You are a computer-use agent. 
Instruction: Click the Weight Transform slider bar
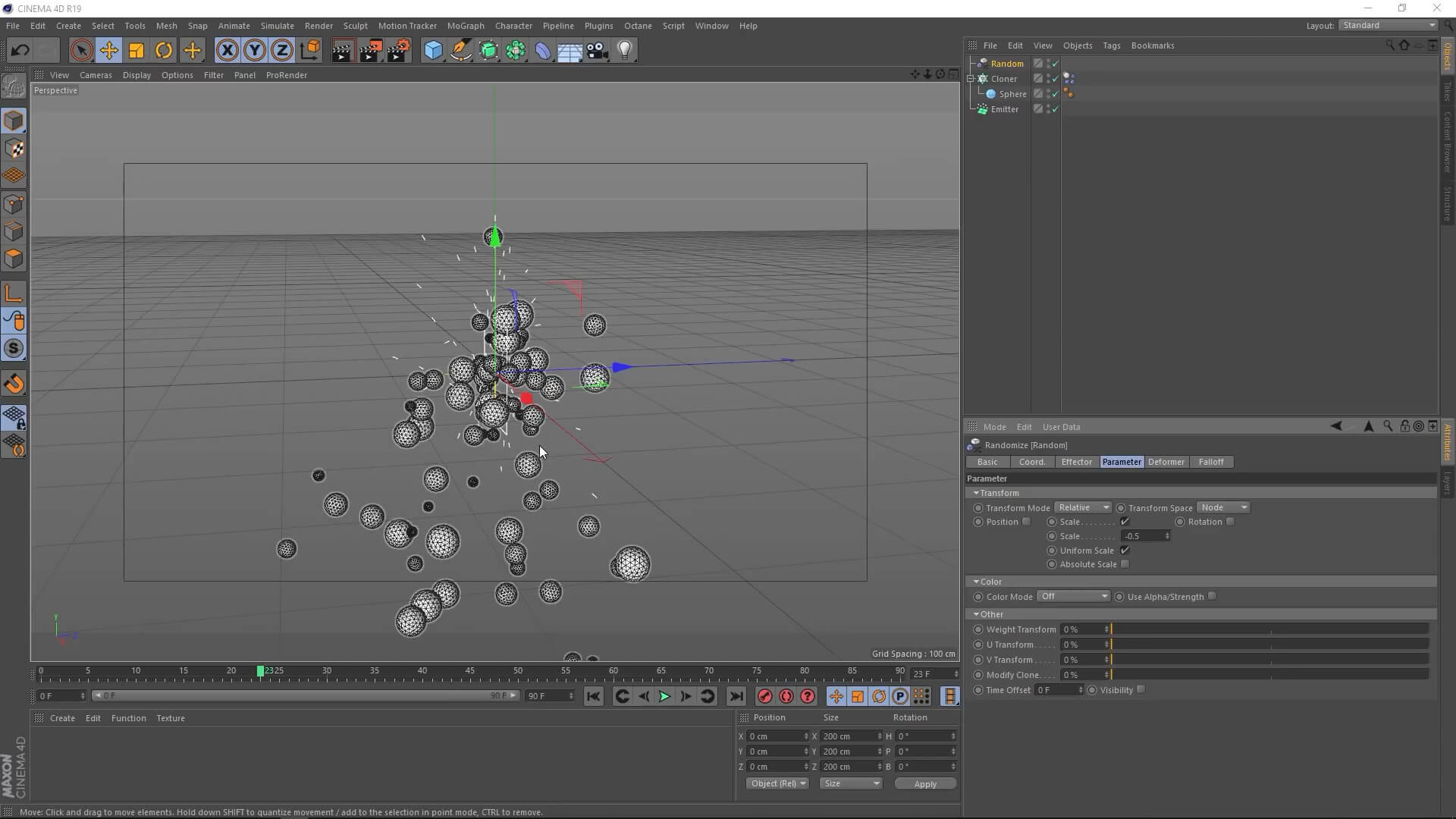point(1269,629)
